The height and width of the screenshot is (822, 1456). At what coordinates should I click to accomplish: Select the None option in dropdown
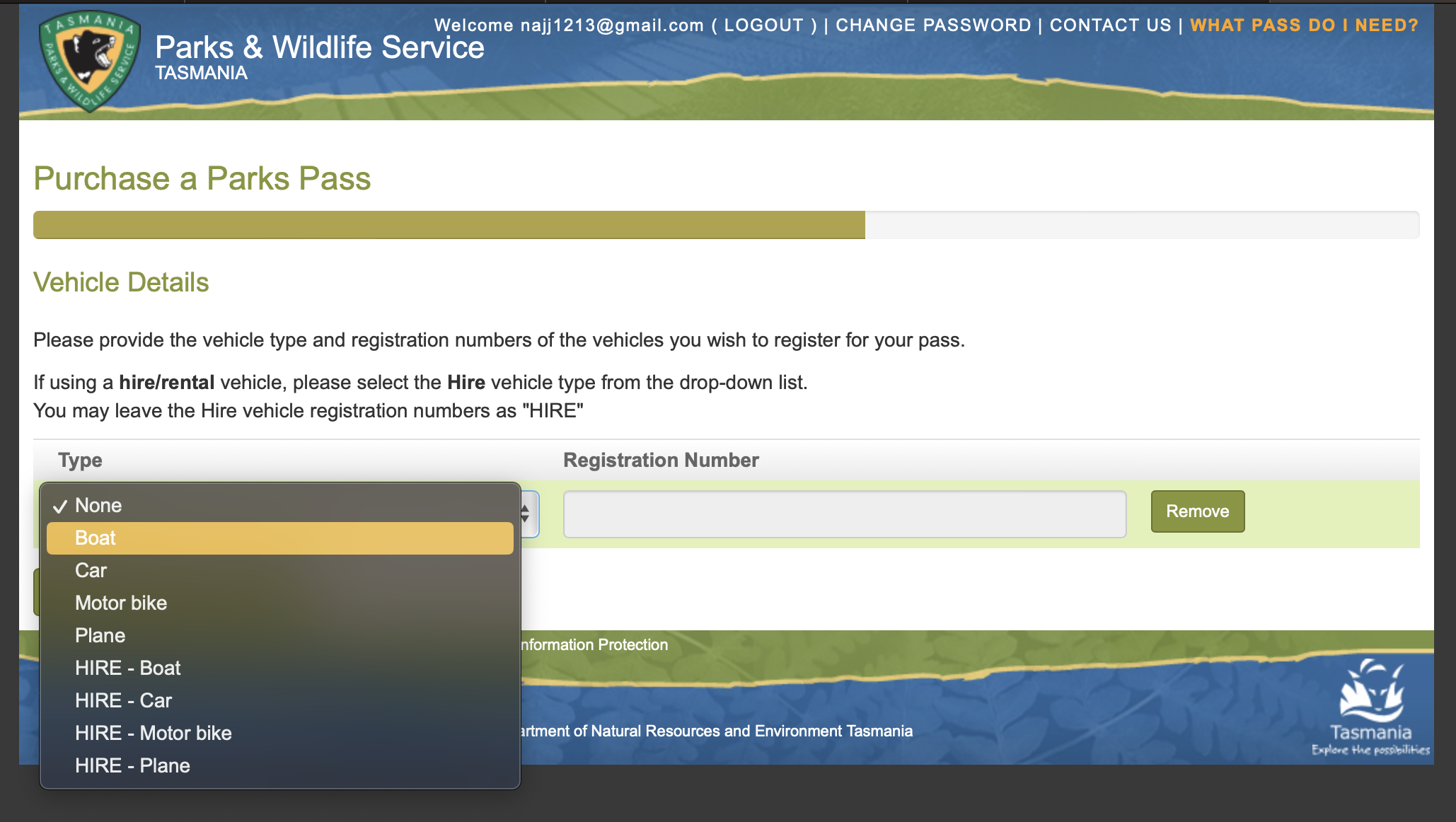98,505
